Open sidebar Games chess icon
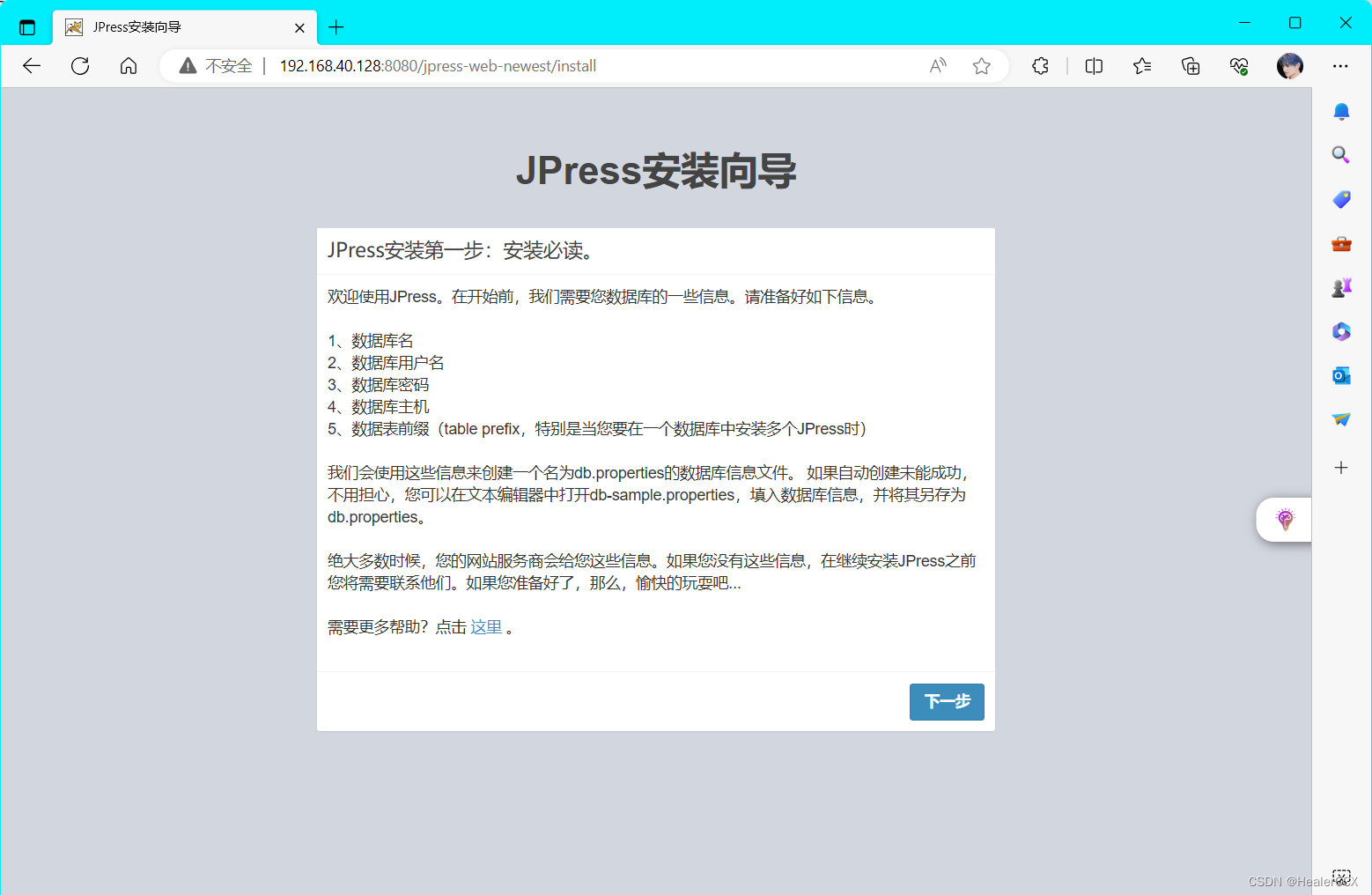Viewport: 1372px width, 895px height. (x=1341, y=287)
